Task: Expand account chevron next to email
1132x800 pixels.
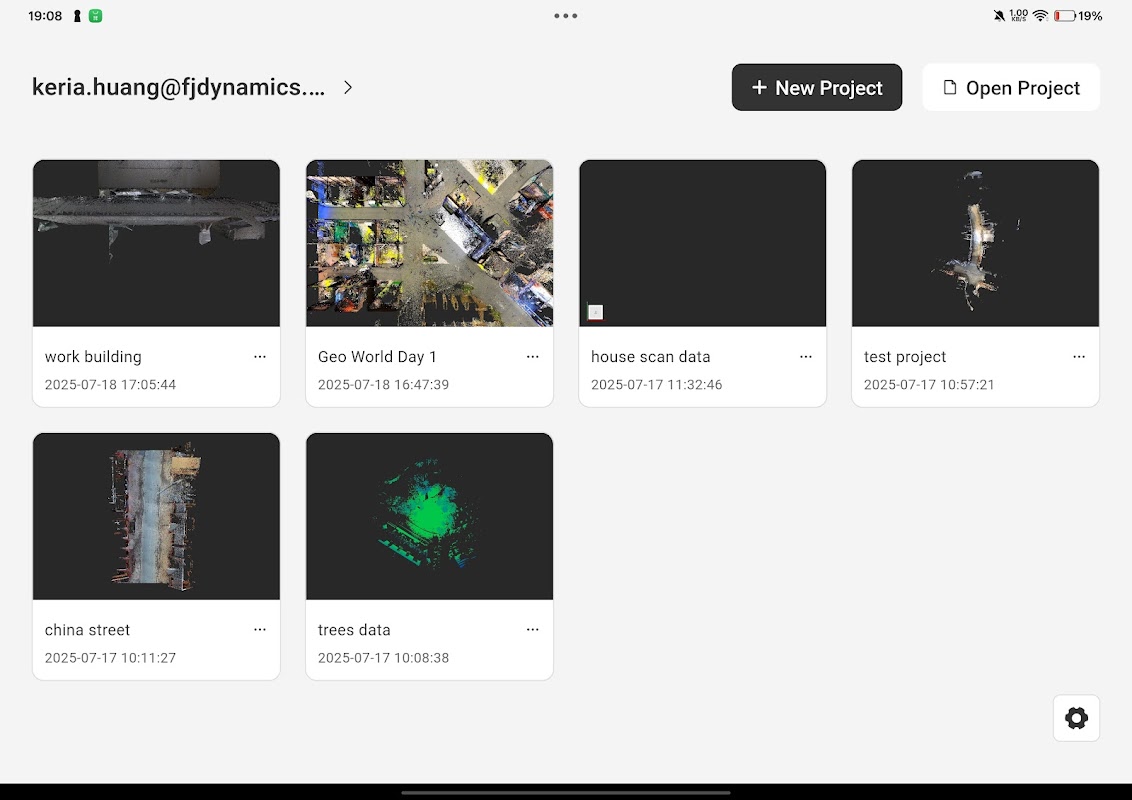Action: (348, 87)
